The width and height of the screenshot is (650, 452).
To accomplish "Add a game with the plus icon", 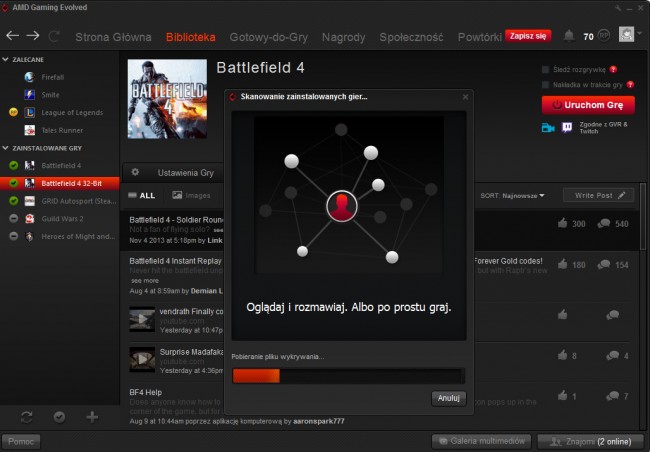I will (92, 417).
